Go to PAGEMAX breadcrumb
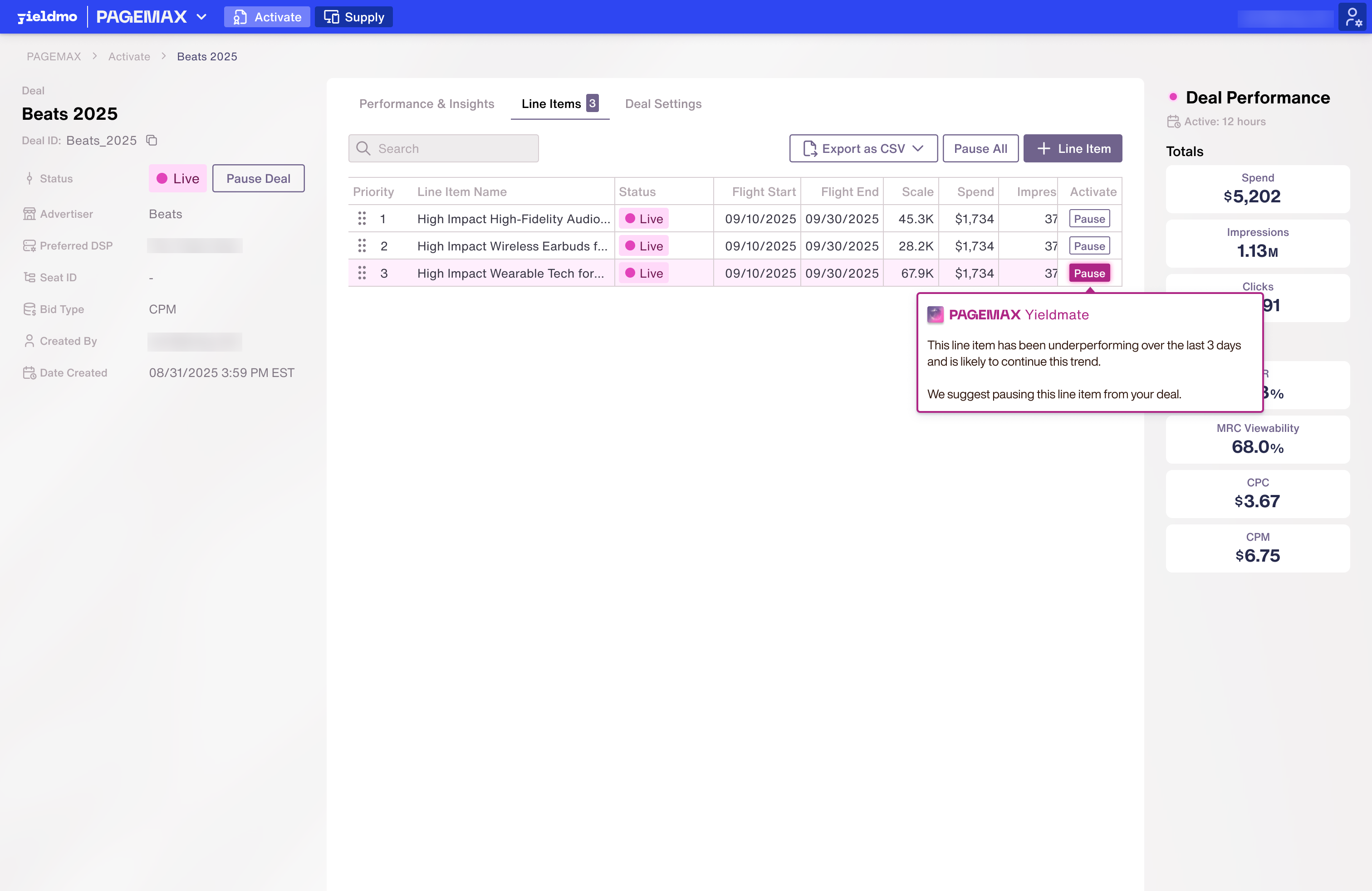 54,56
